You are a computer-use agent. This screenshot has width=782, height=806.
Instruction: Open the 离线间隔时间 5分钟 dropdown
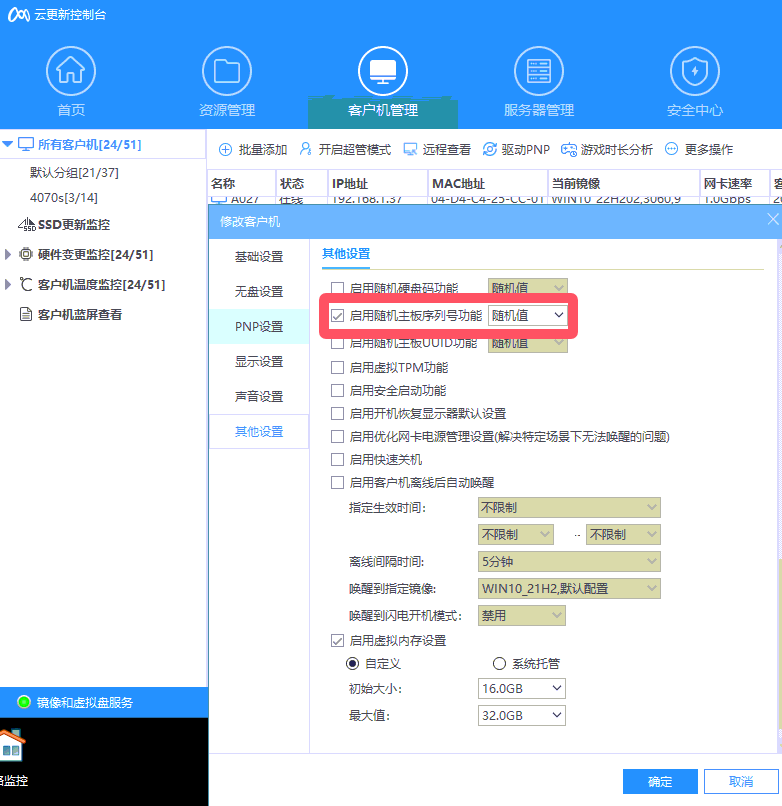569,561
